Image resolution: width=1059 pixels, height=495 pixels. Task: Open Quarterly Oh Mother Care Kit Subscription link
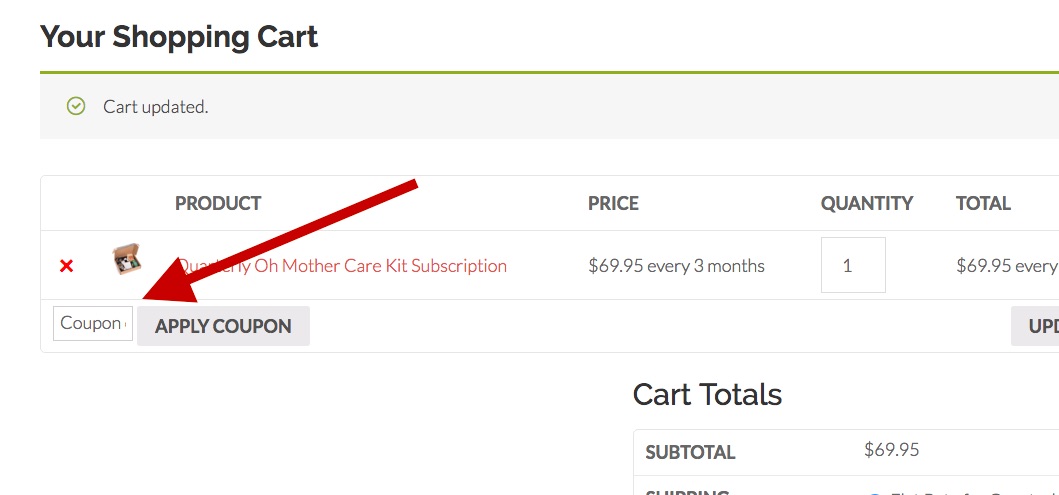[x=342, y=265]
